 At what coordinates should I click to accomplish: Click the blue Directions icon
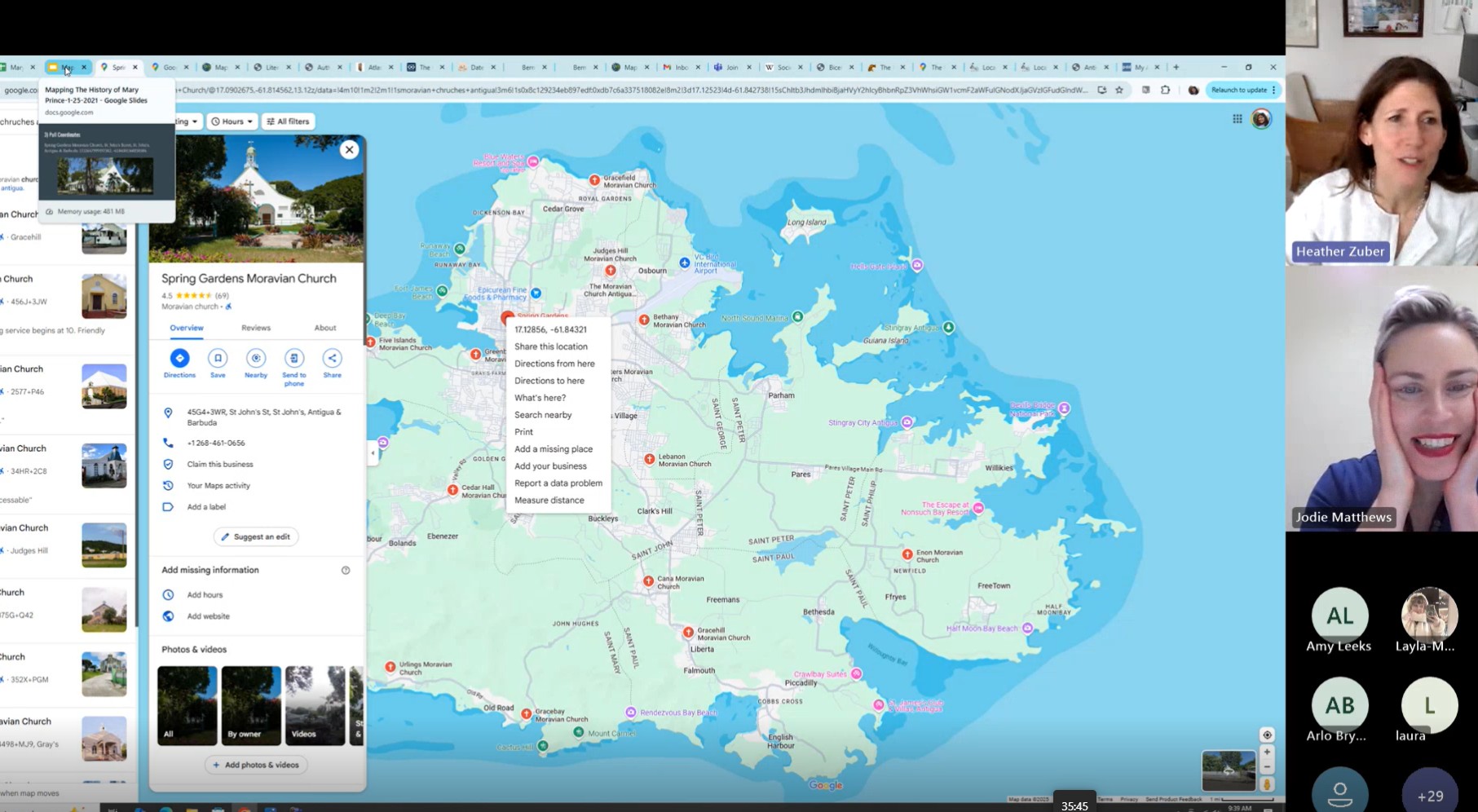(x=179, y=359)
